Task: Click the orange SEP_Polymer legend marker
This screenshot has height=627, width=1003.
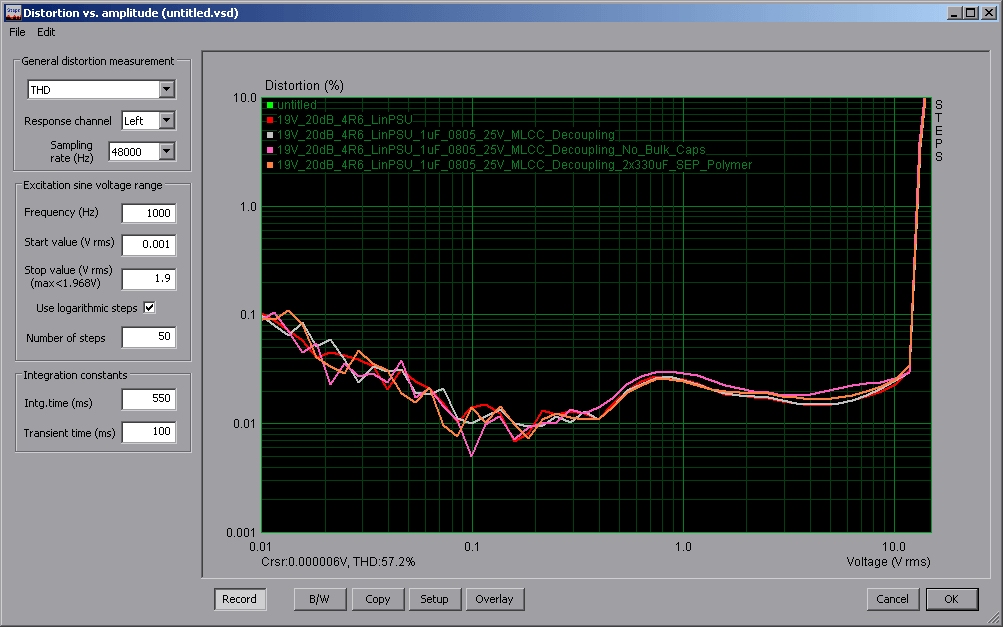Action: click(270, 165)
